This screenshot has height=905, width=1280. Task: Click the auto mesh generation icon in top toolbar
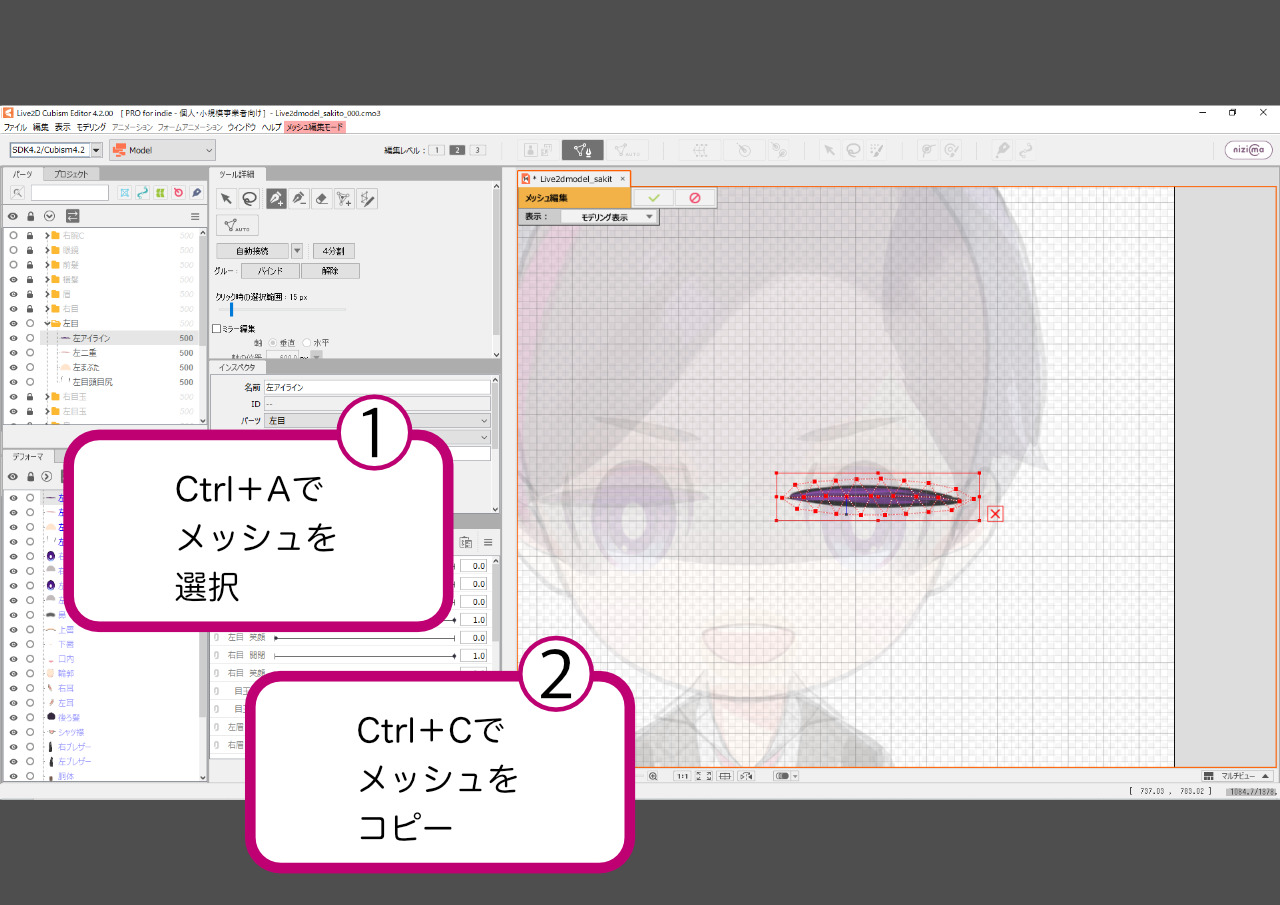click(x=627, y=150)
